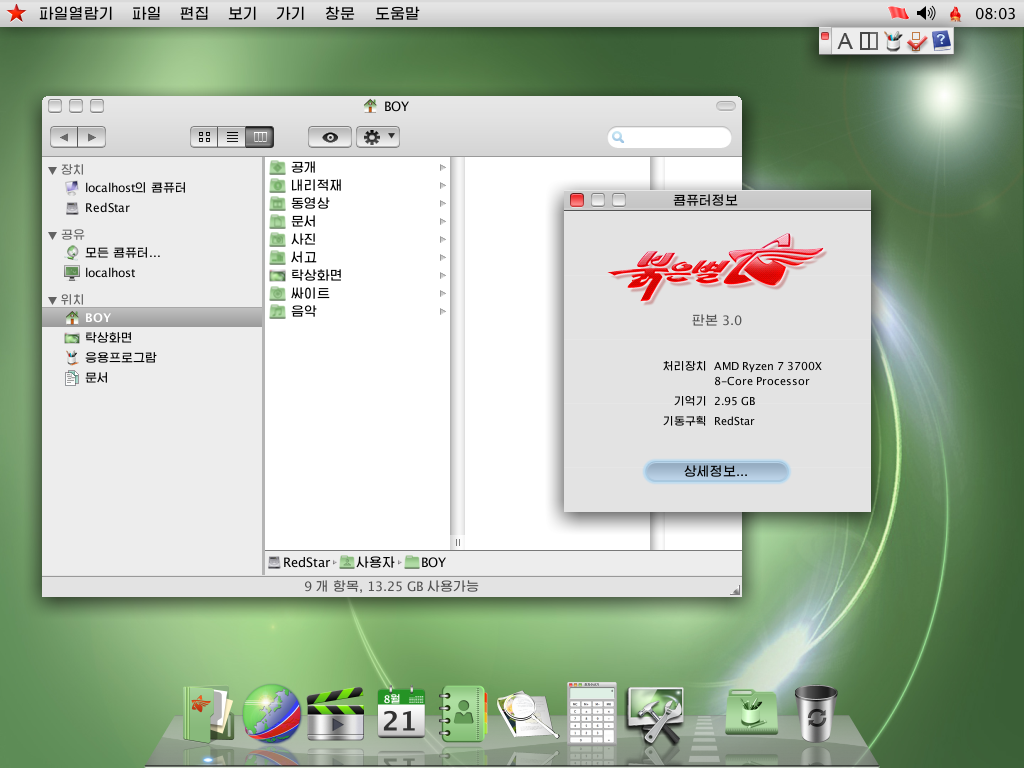Expand arrow next to 동영상 folder
This screenshot has width=1024, height=768.
pos(442,204)
